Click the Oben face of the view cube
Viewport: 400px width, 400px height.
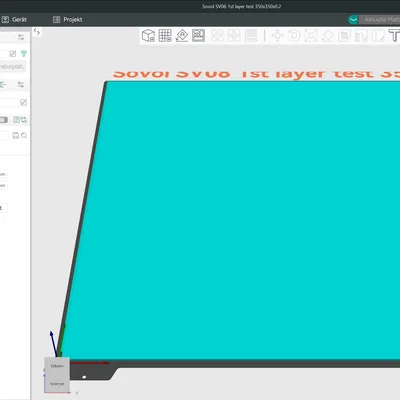(57, 366)
